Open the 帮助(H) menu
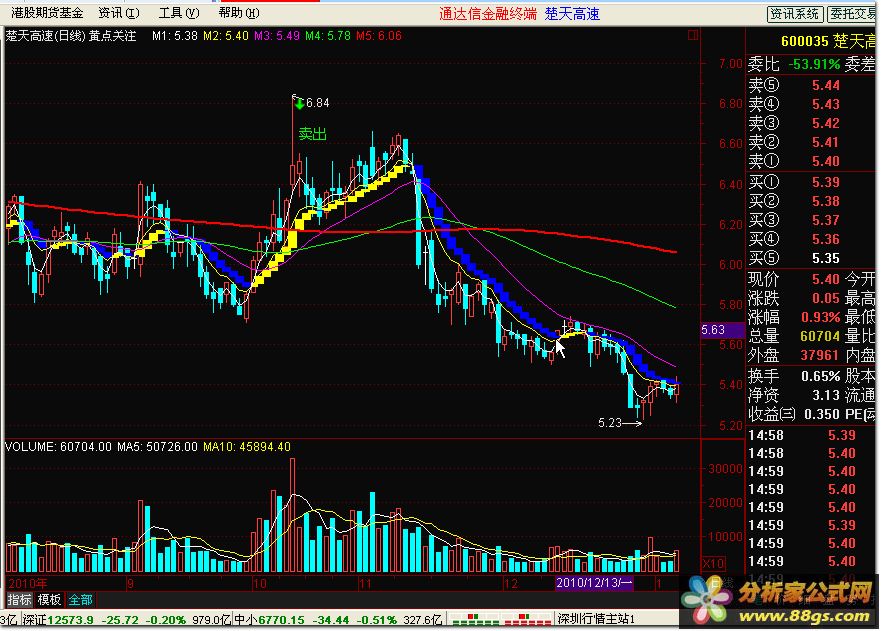 [x=239, y=12]
